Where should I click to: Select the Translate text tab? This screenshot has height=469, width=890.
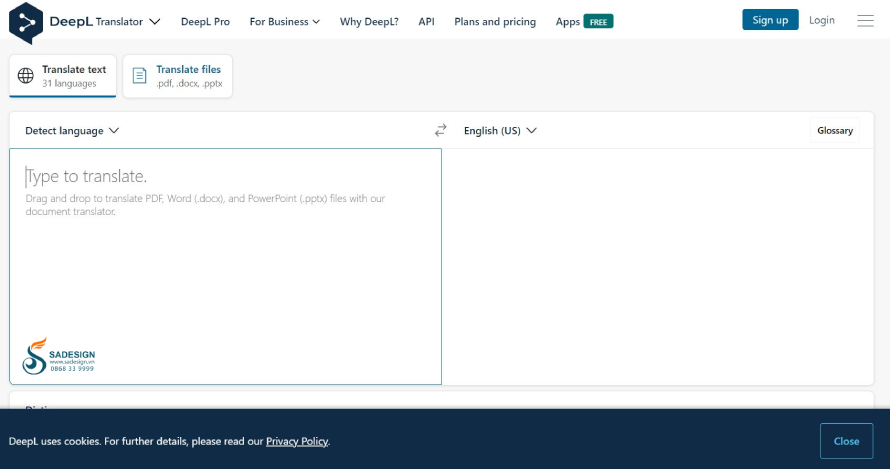click(63, 76)
